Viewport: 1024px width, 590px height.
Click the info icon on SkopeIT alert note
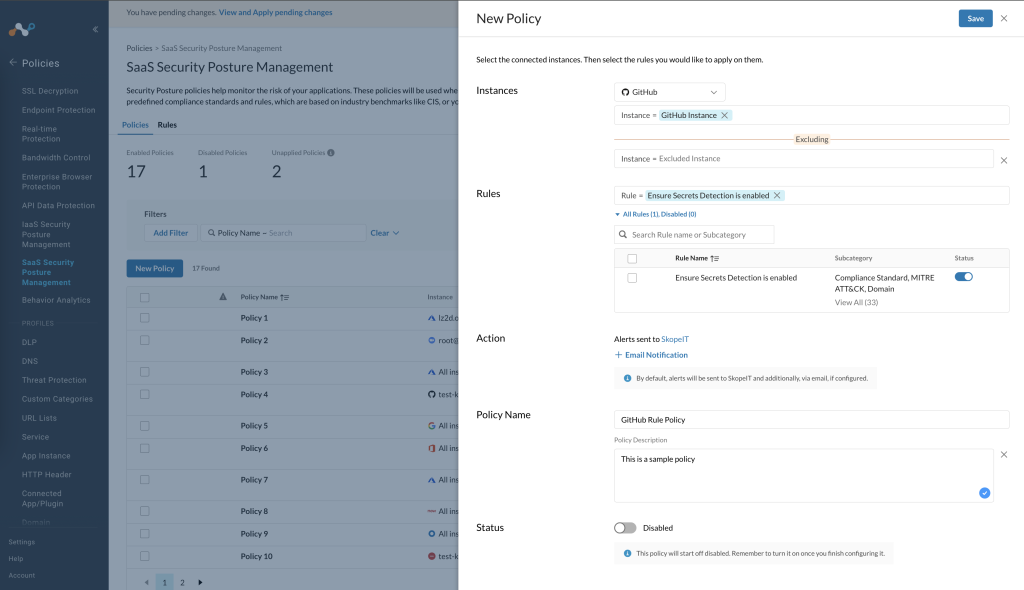click(628, 378)
